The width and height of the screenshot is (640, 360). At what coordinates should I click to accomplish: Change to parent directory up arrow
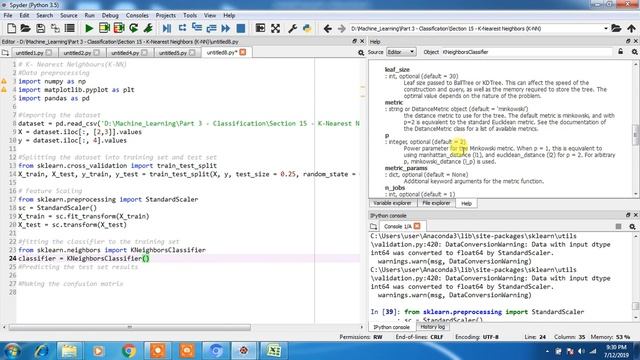point(631,29)
